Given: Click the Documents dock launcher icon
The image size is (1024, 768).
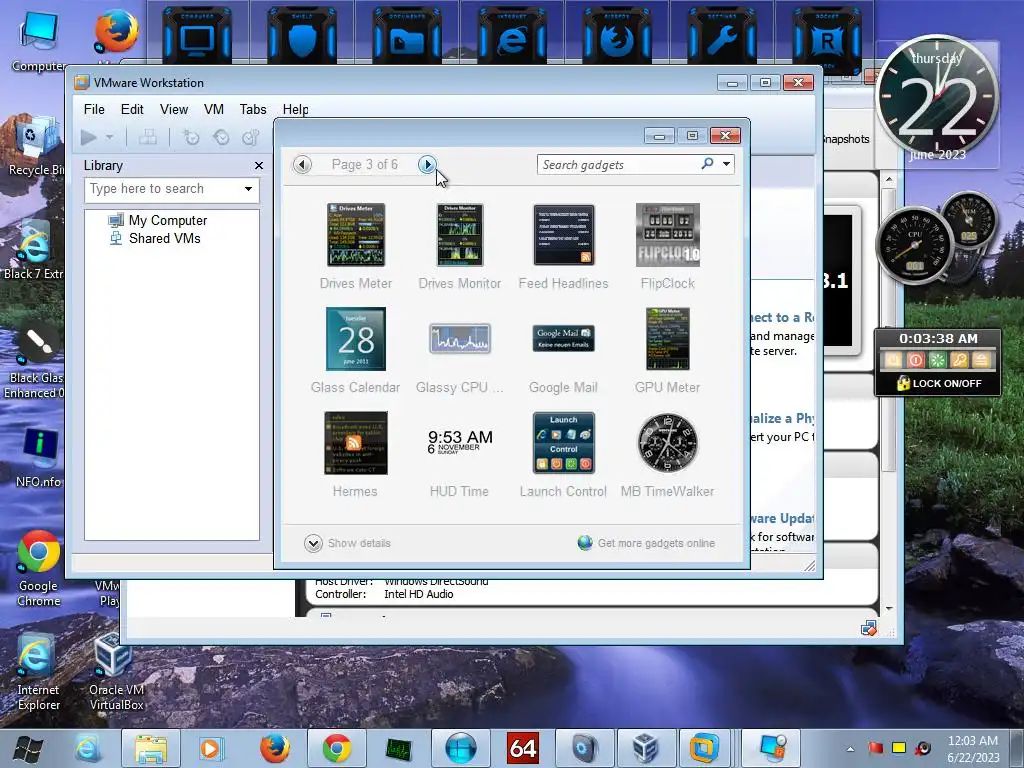Looking at the screenshot, I should (x=407, y=39).
